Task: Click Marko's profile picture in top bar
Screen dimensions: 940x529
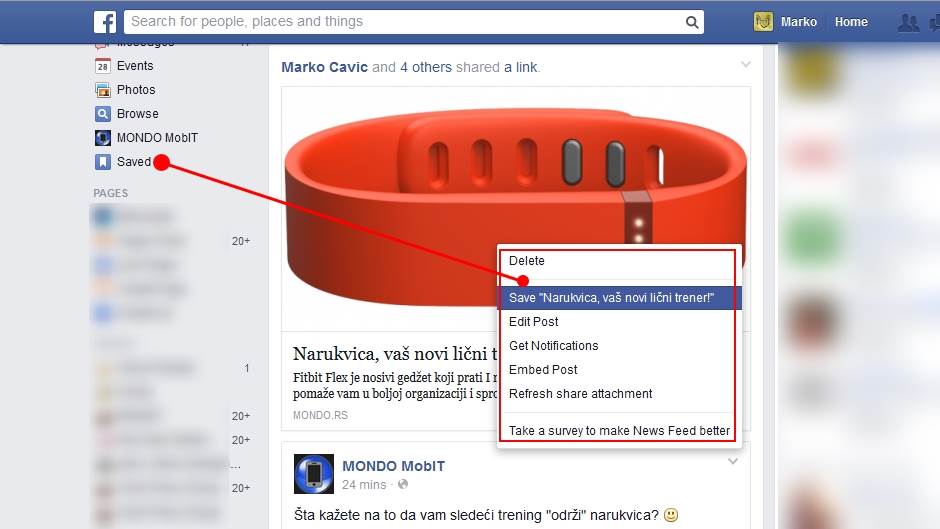Action: tap(763, 22)
